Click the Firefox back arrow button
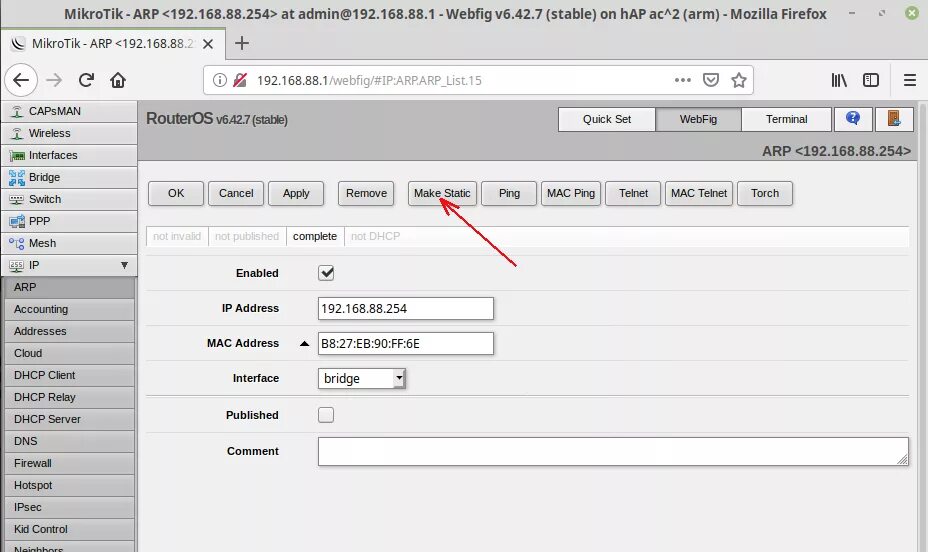 21,80
